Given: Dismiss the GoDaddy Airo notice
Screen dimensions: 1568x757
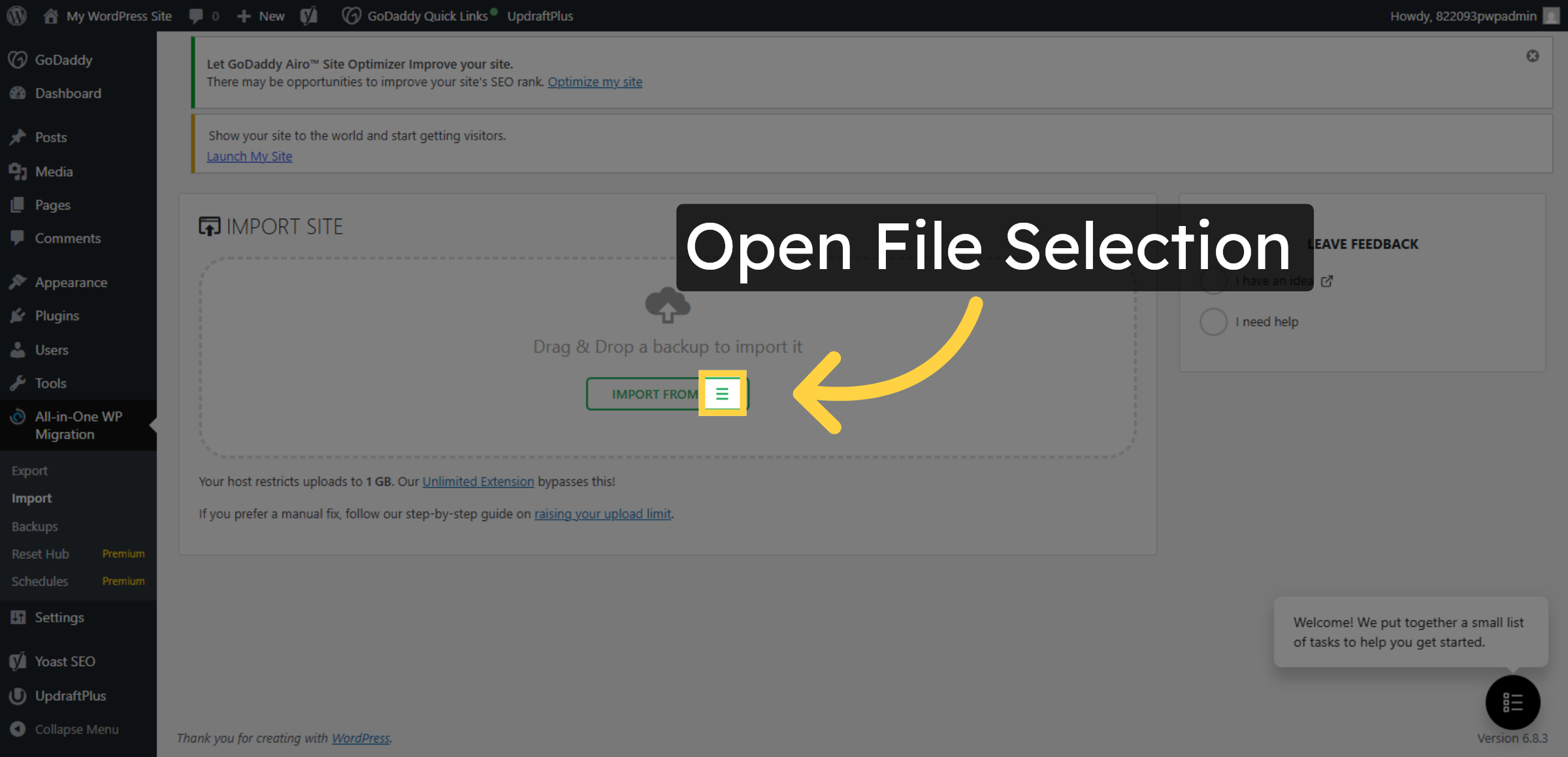Looking at the screenshot, I should coord(1532,56).
